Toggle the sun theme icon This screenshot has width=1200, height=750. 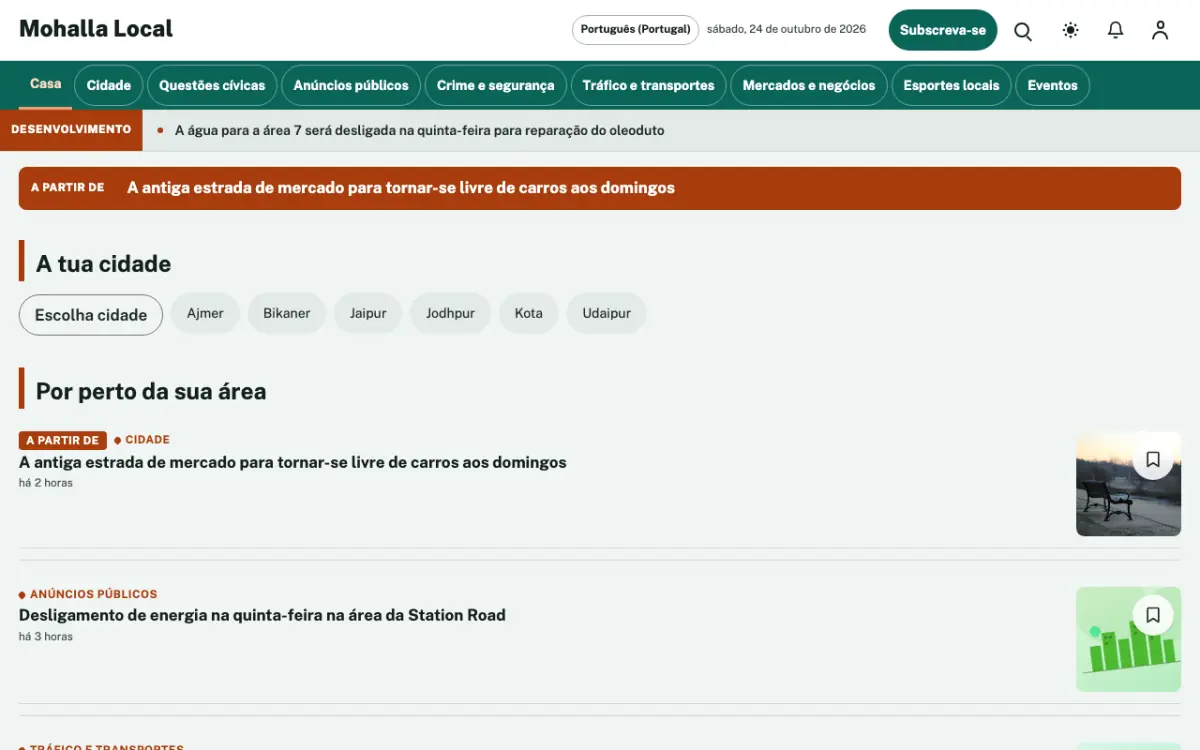click(x=1071, y=30)
